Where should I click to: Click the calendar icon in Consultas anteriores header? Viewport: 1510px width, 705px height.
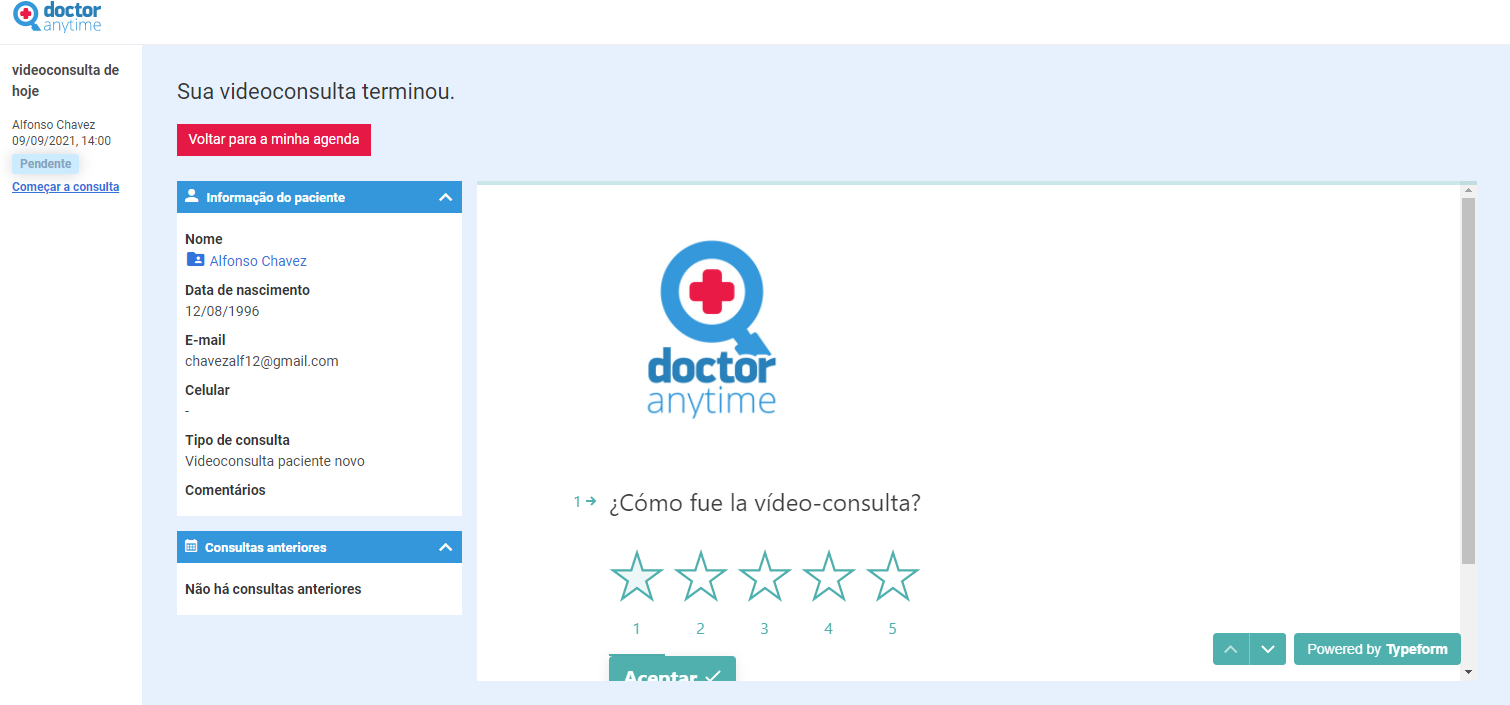tap(192, 546)
